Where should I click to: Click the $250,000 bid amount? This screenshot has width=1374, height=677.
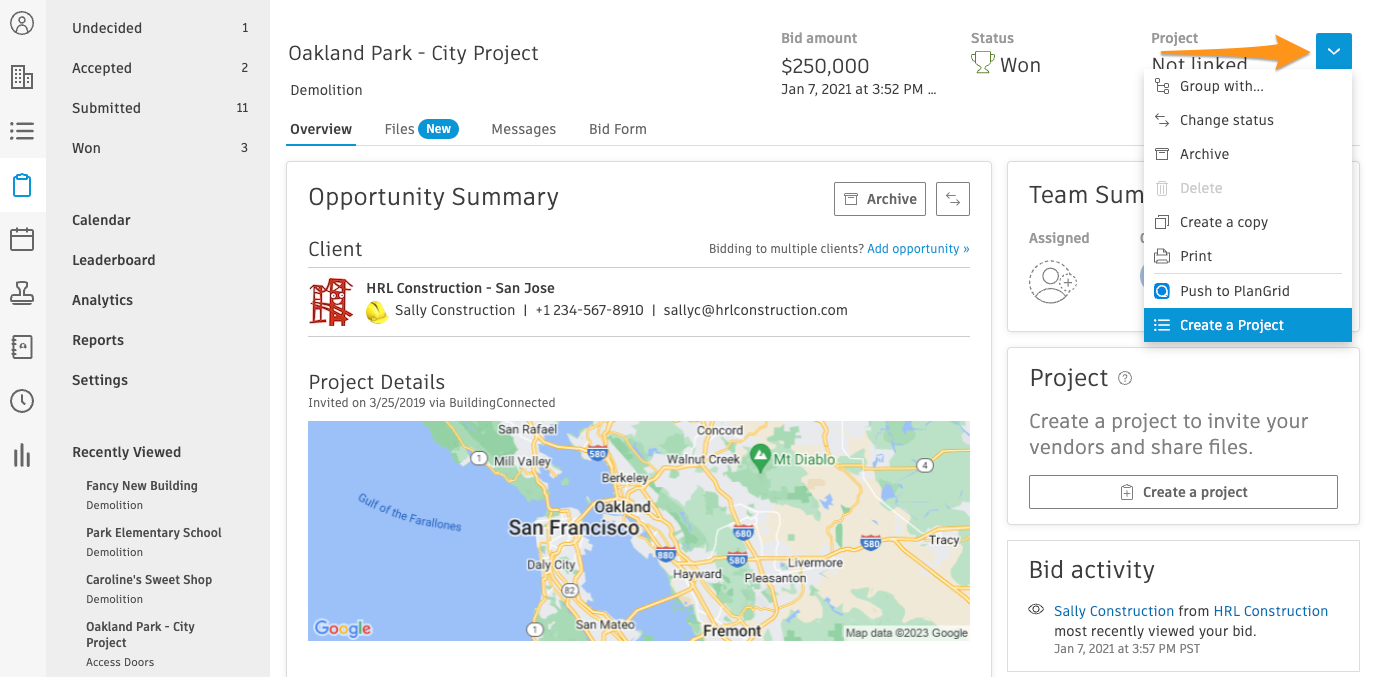[825, 66]
